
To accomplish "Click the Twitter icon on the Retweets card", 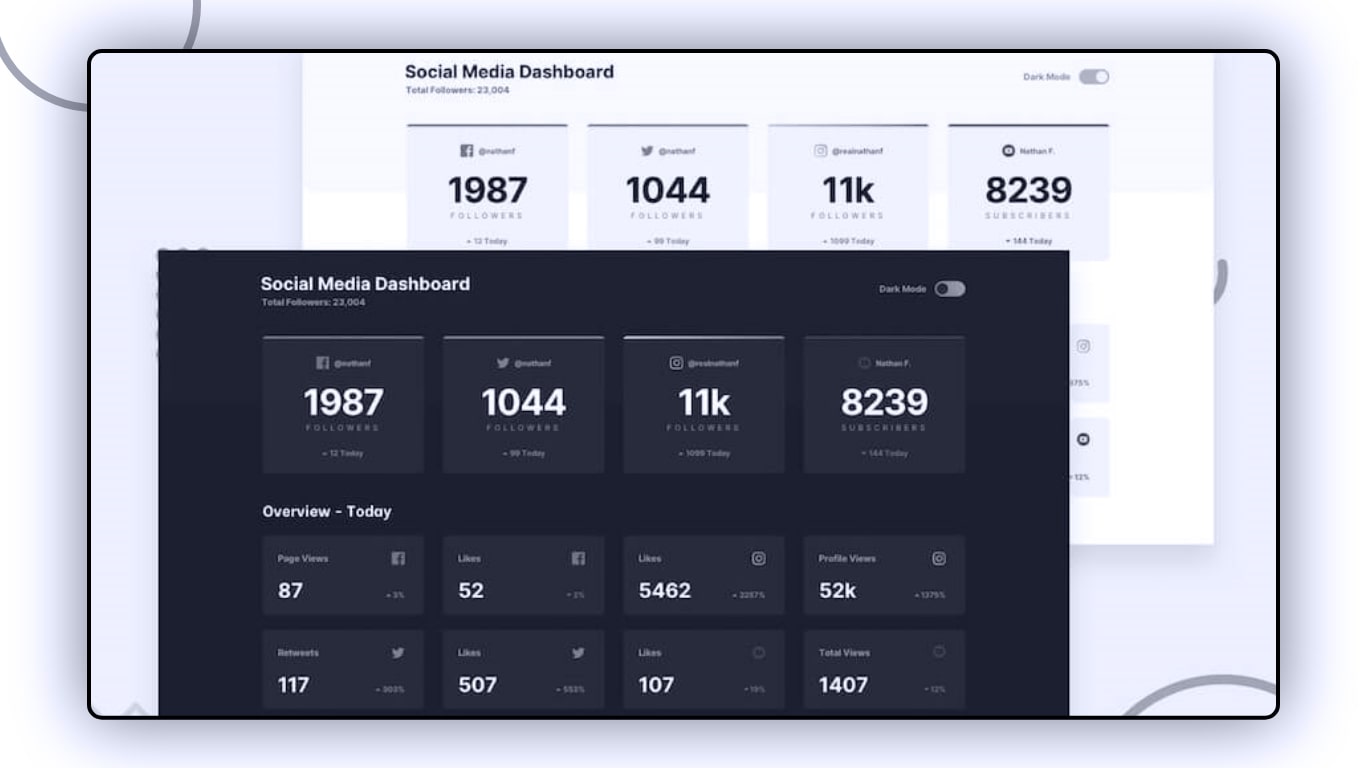I will (398, 653).
